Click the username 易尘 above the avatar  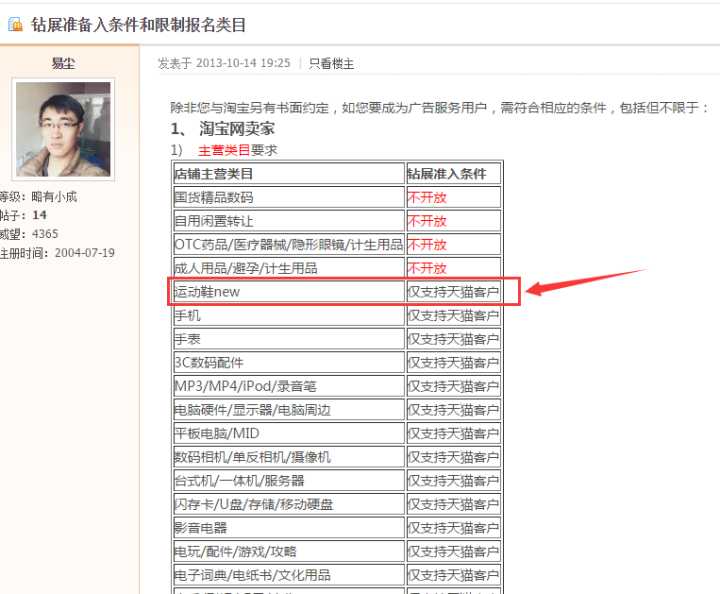click(x=64, y=63)
